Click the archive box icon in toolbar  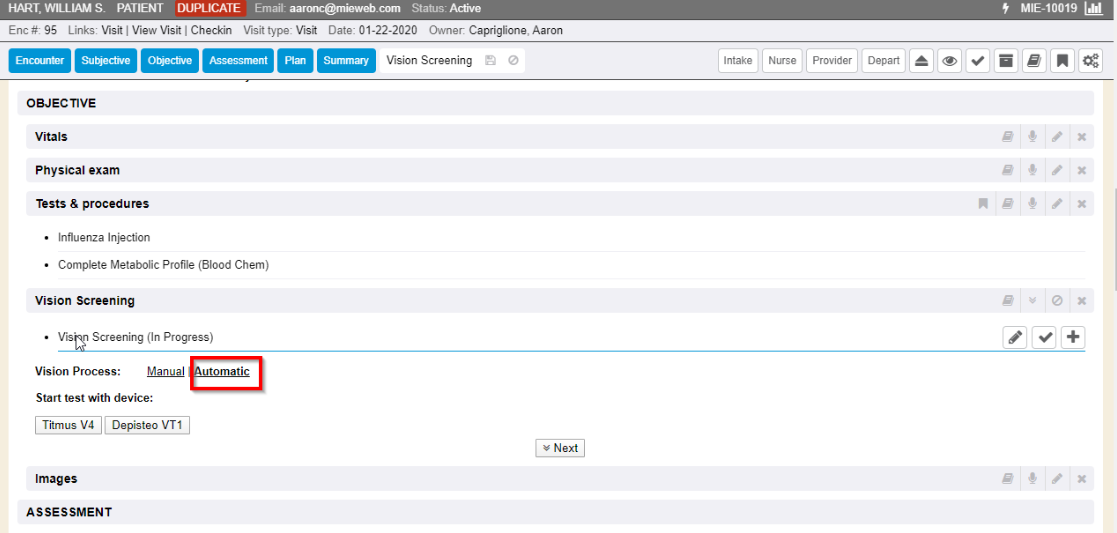click(1006, 61)
